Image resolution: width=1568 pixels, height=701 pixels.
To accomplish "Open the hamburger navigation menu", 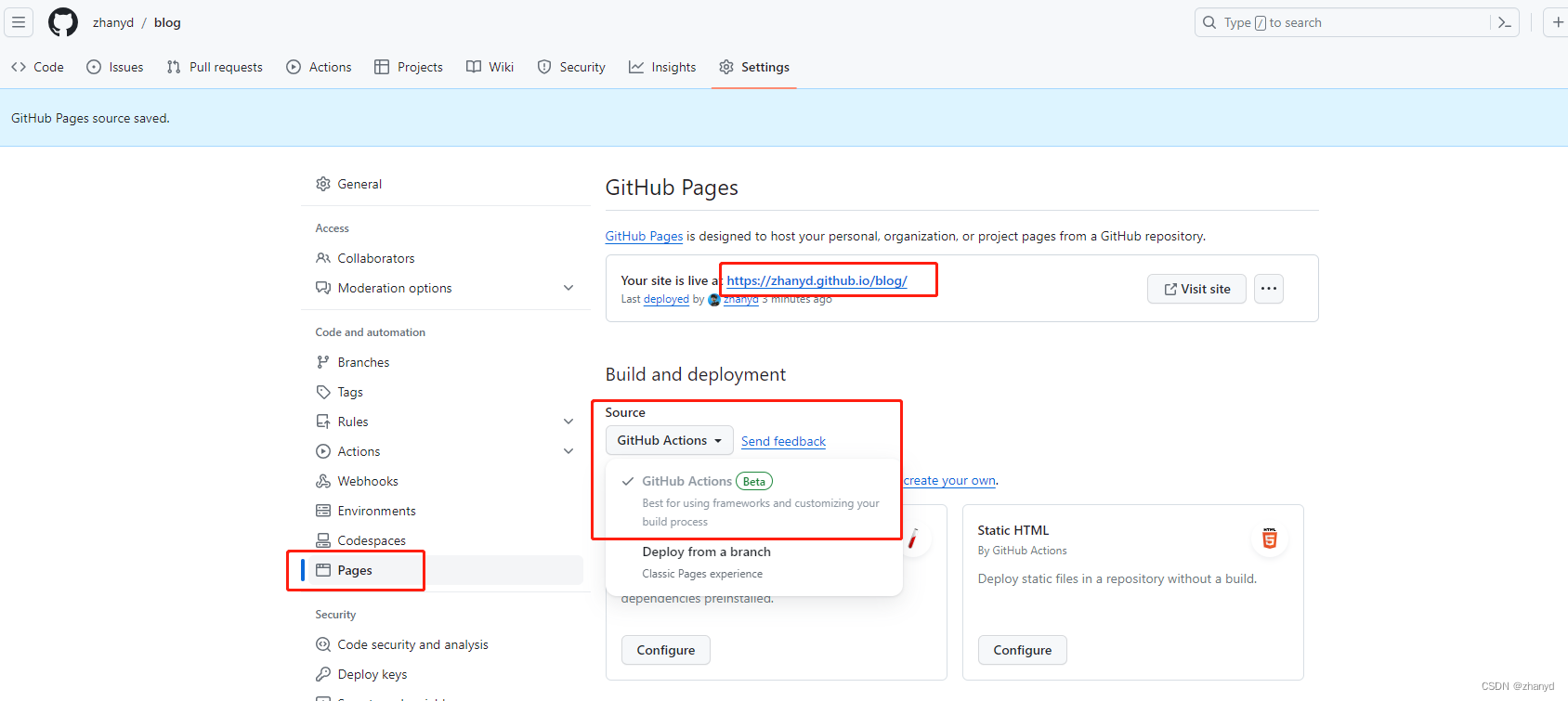I will pos(19,22).
